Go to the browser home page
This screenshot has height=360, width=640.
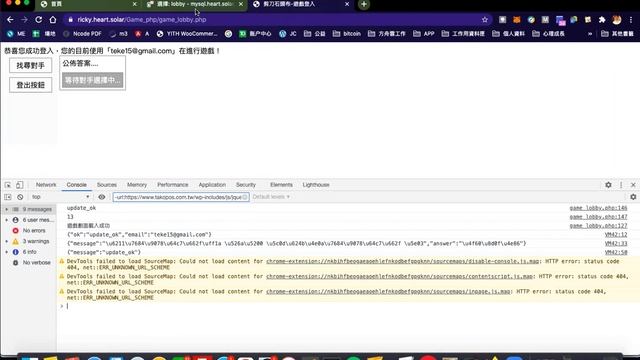[x=53, y=20]
